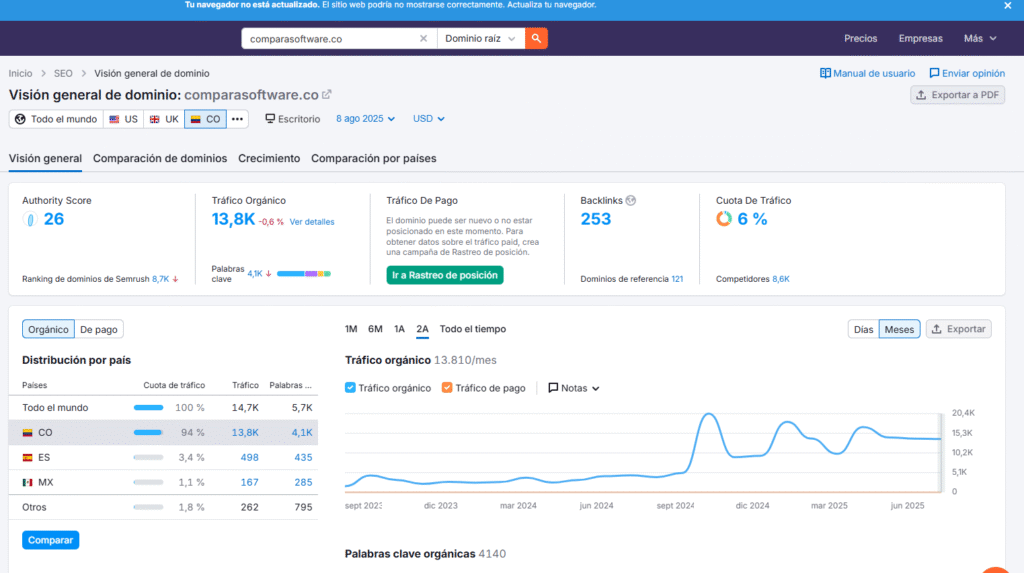Click Exportar a PDF button

tap(957, 95)
